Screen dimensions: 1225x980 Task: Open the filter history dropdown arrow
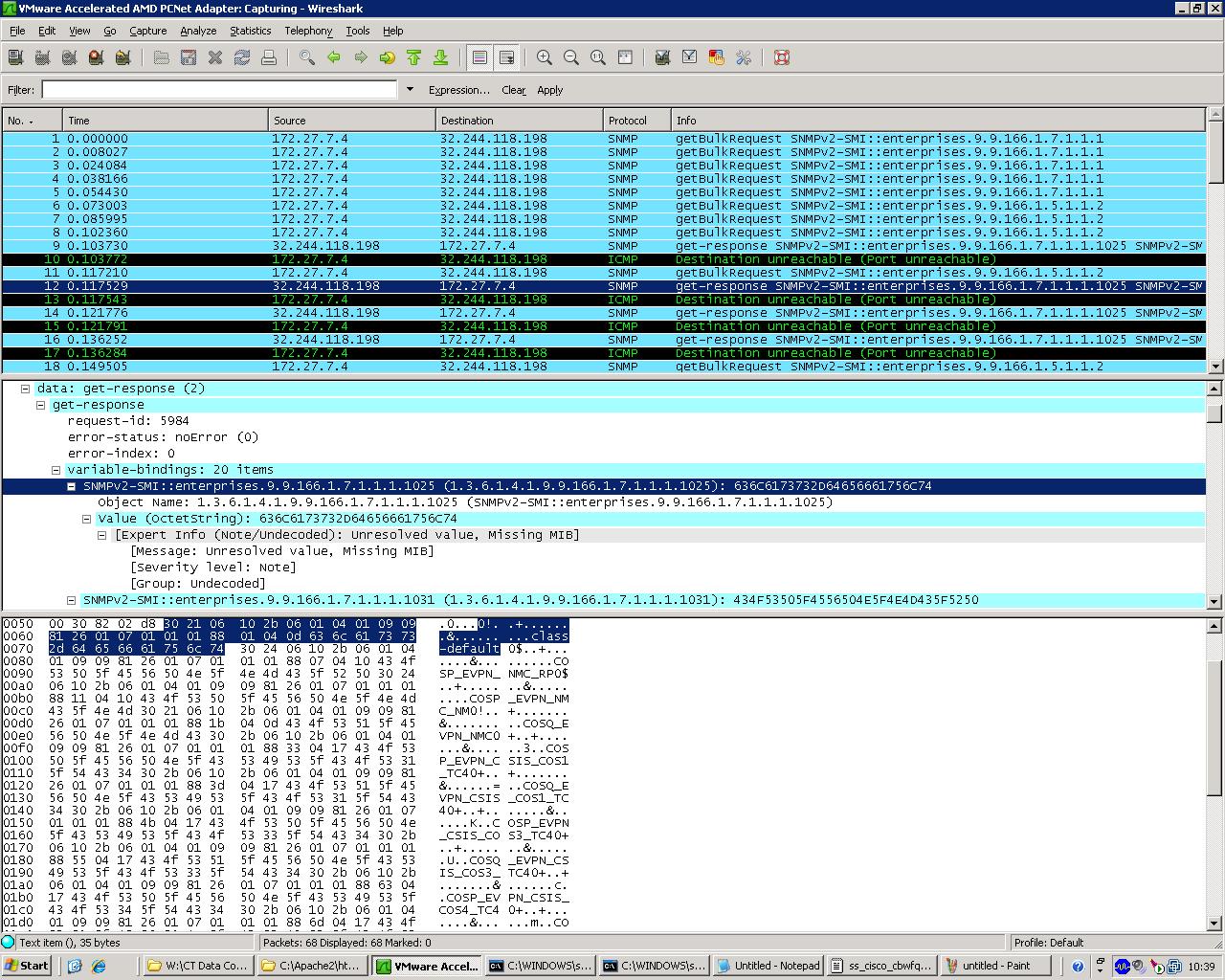click(x=410, y=89)
